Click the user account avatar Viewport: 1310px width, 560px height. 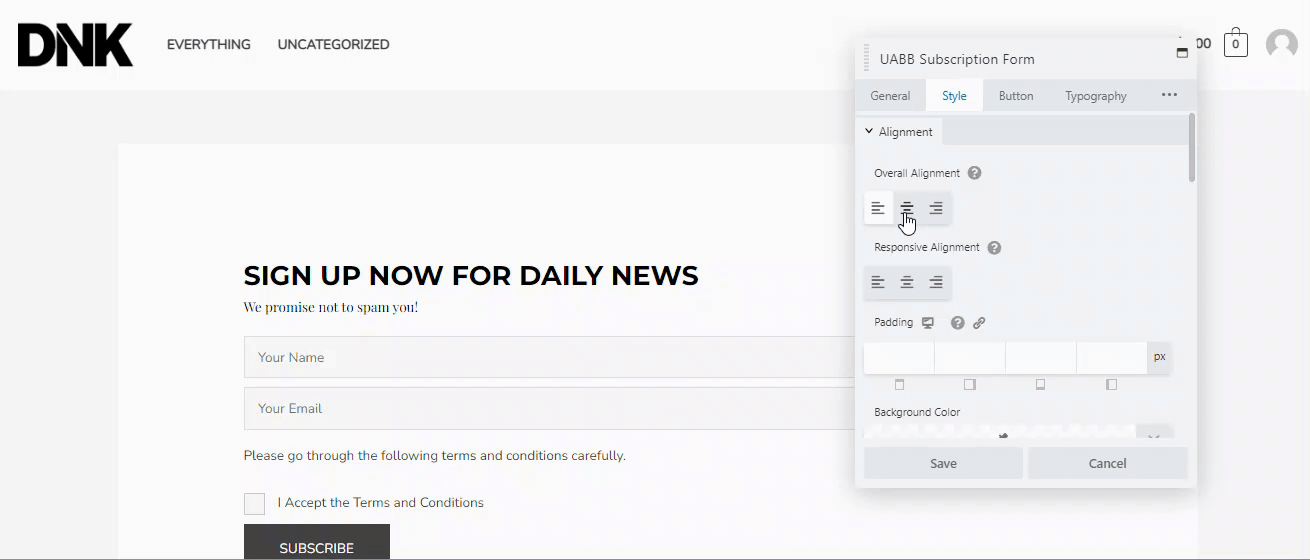click(x=1281, y=44)
